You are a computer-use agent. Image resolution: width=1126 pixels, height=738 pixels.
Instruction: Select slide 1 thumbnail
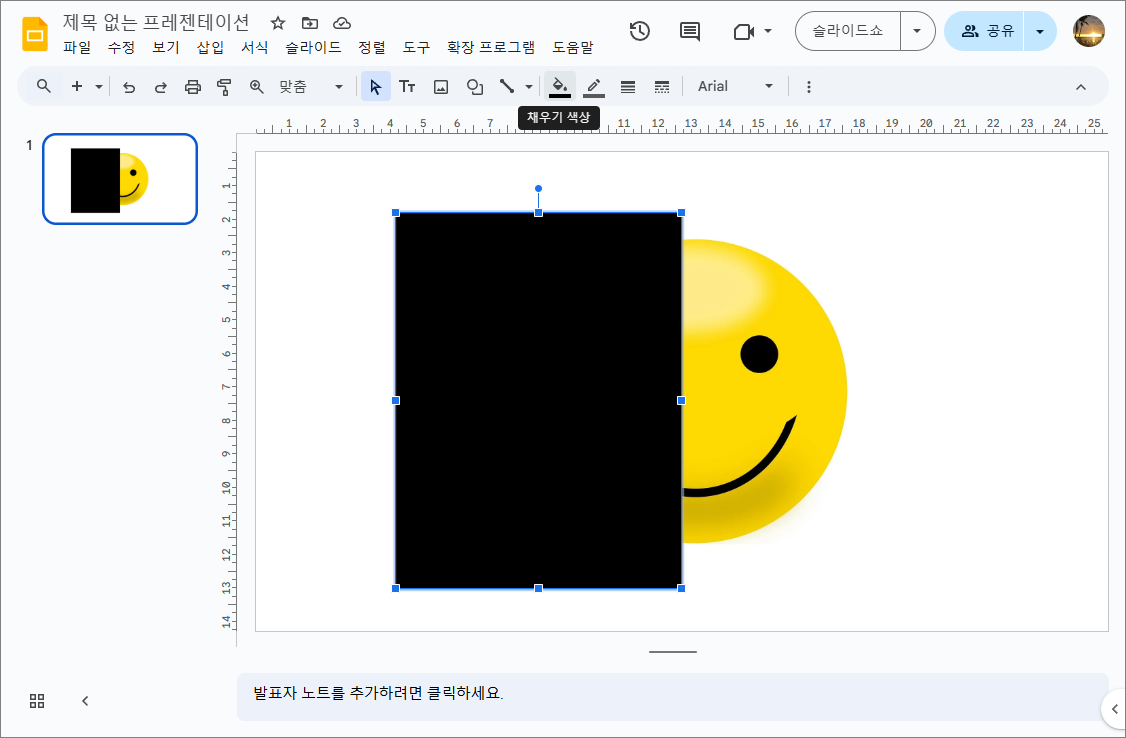point(120,179)
